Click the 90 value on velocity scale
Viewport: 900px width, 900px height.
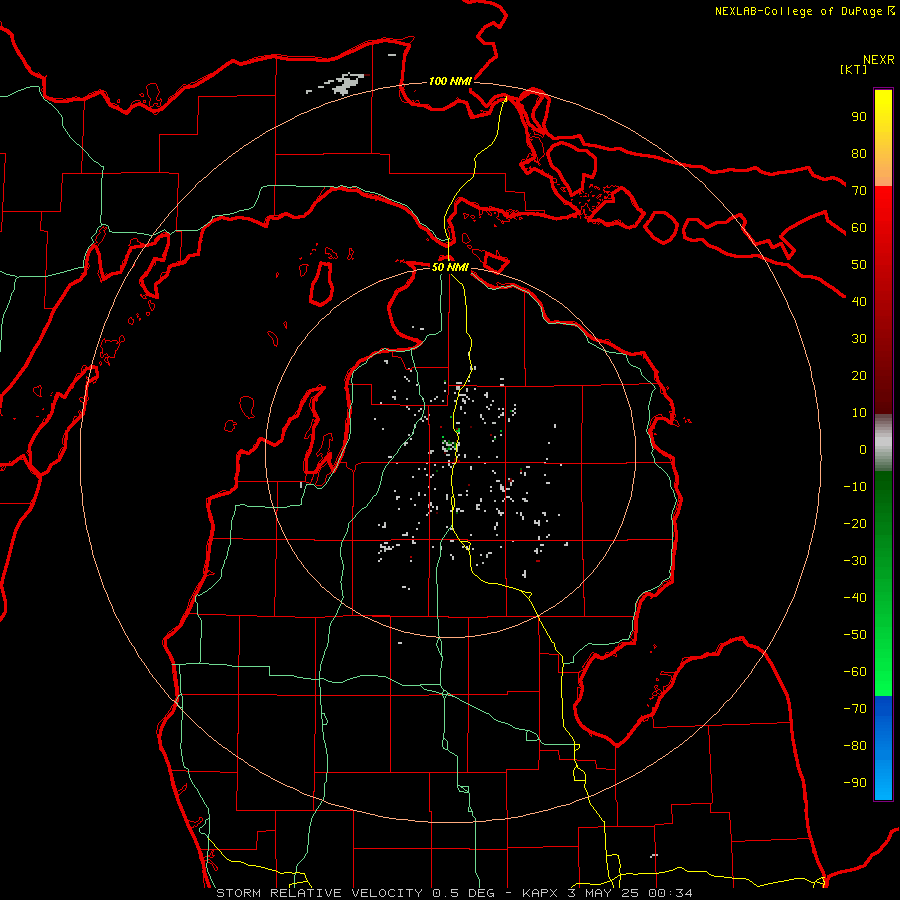[x=859, y=117]
